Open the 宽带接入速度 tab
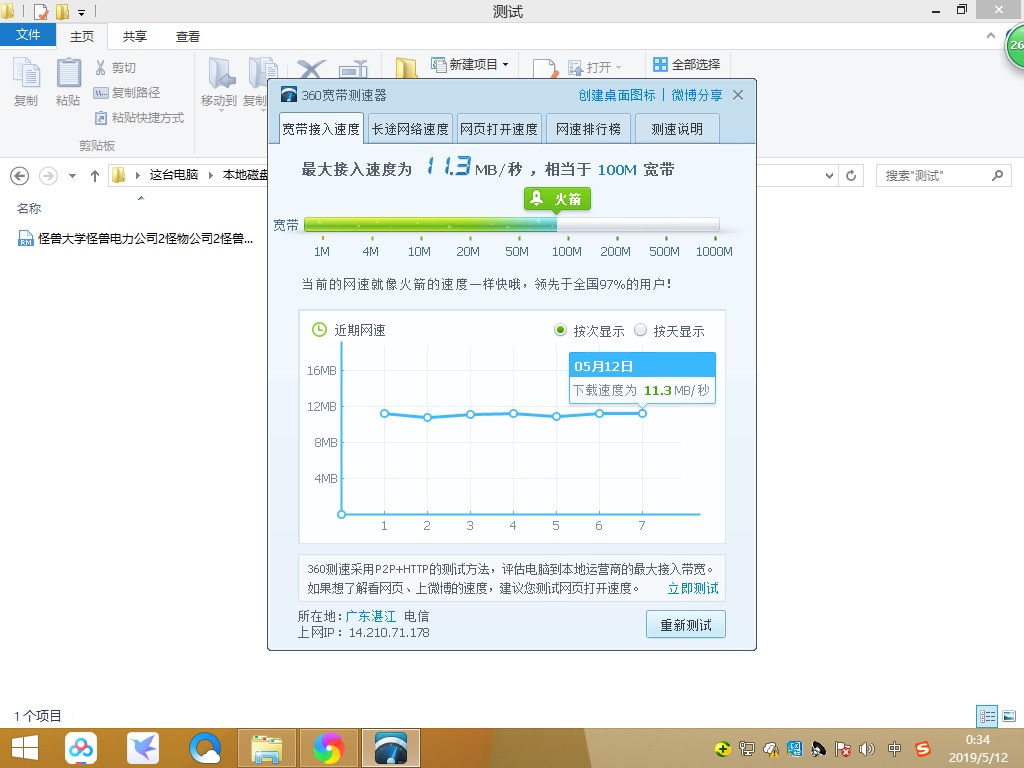 (x=321, y=129)
